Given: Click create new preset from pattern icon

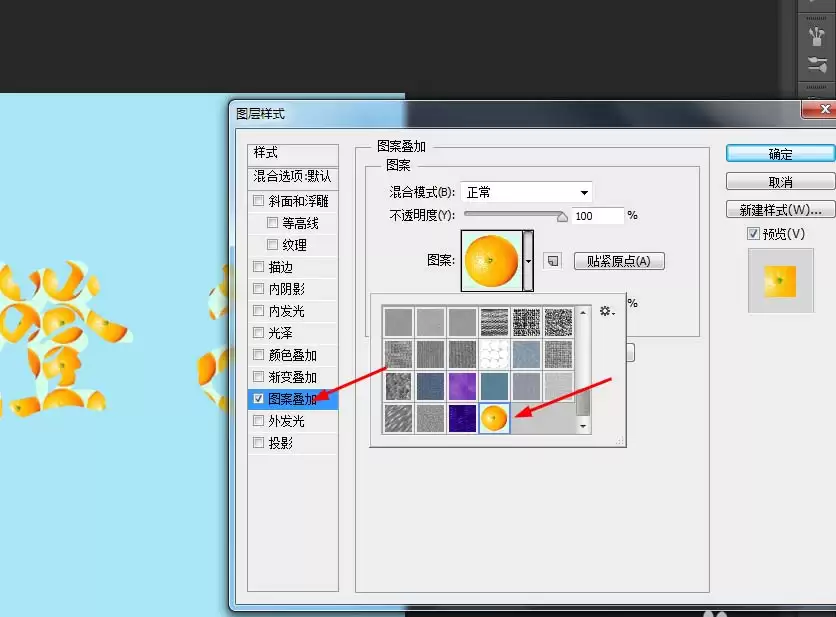Looking at the screenshot, I should coord(553,261).
